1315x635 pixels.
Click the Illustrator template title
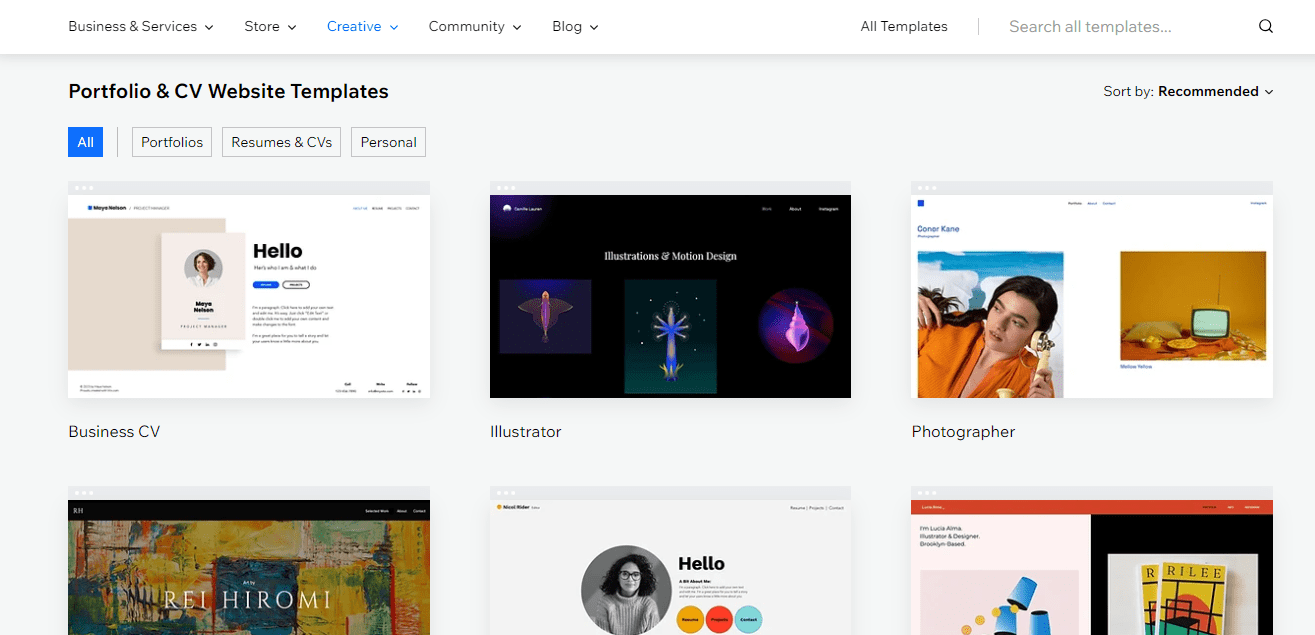coord(526,432)
